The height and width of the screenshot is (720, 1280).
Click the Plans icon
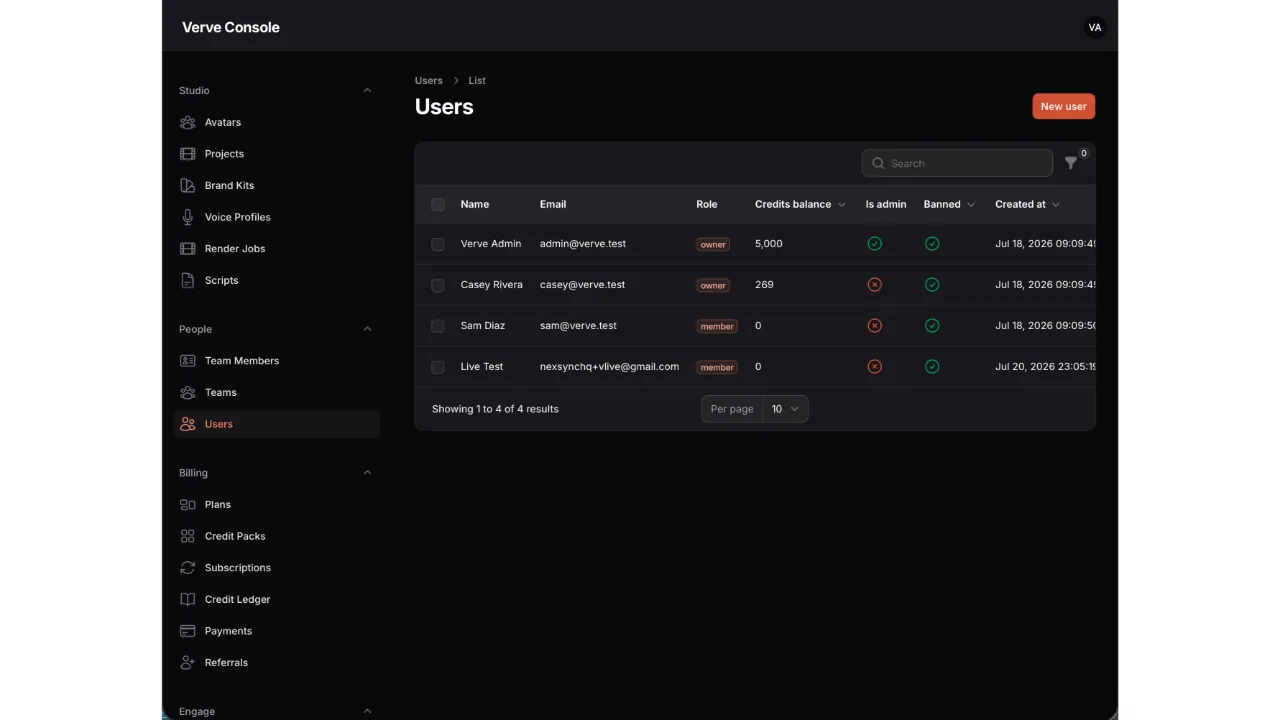click(187, 505)
